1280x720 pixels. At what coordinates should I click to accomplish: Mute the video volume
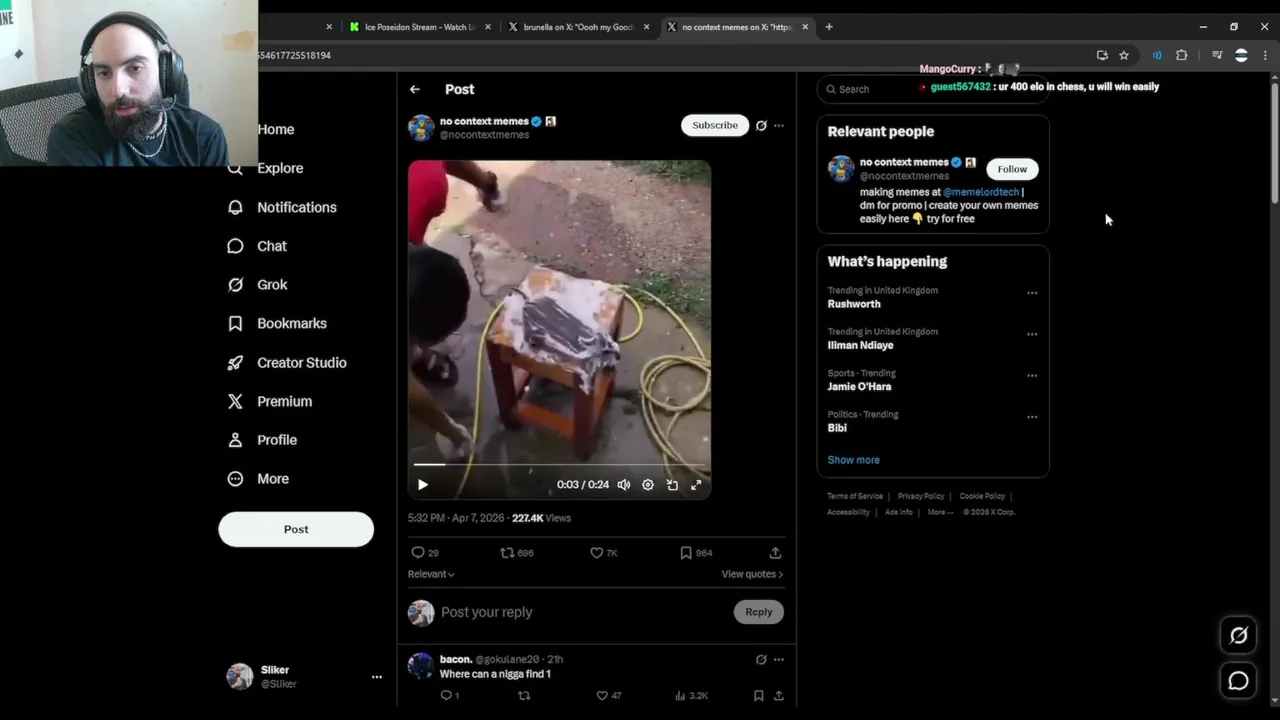pyautogui.click(x=624, y=484)
